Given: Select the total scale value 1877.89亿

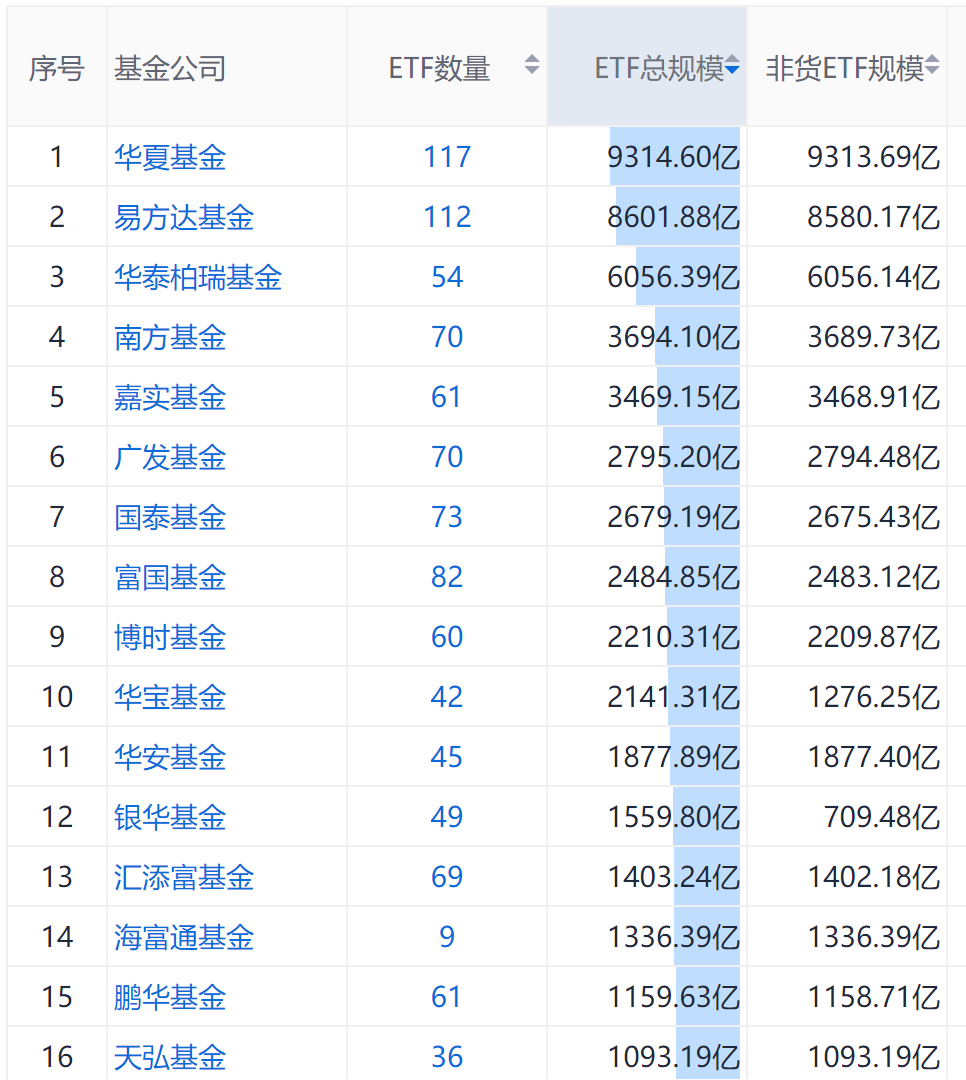Looking at the screenshot, I should coord(673,756).
